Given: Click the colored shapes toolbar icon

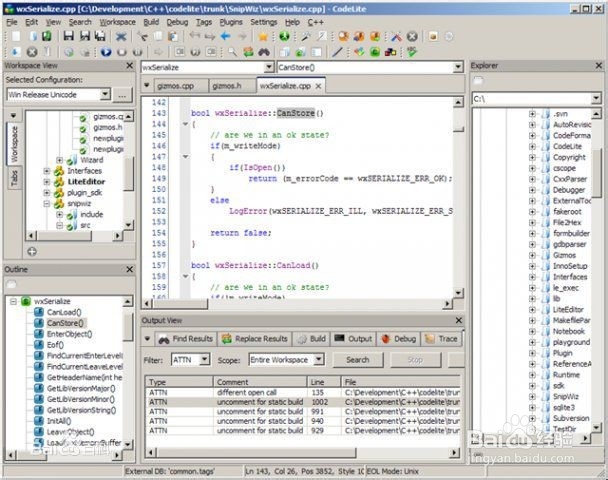Looking at the screenshot, I should [x=390, y=52].
